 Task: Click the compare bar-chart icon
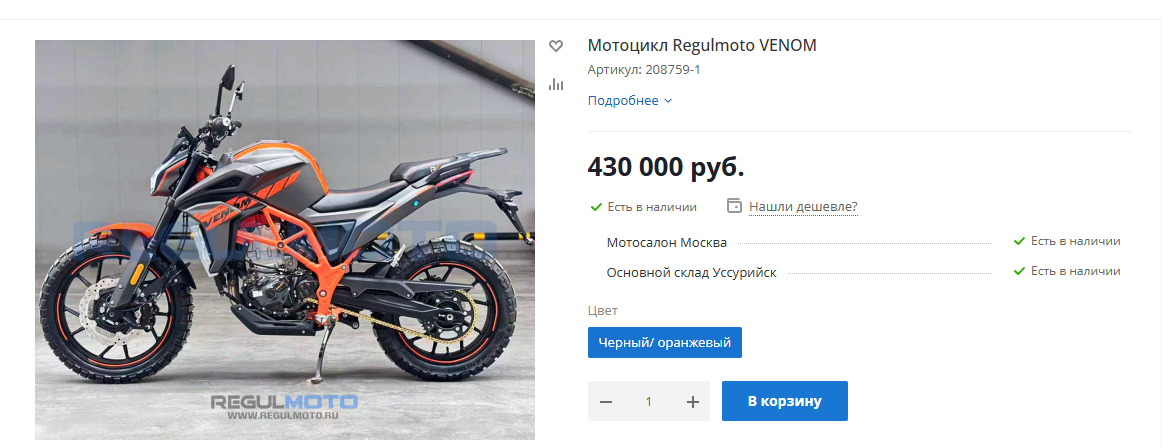pyautogui.click(x=555, y=84)
